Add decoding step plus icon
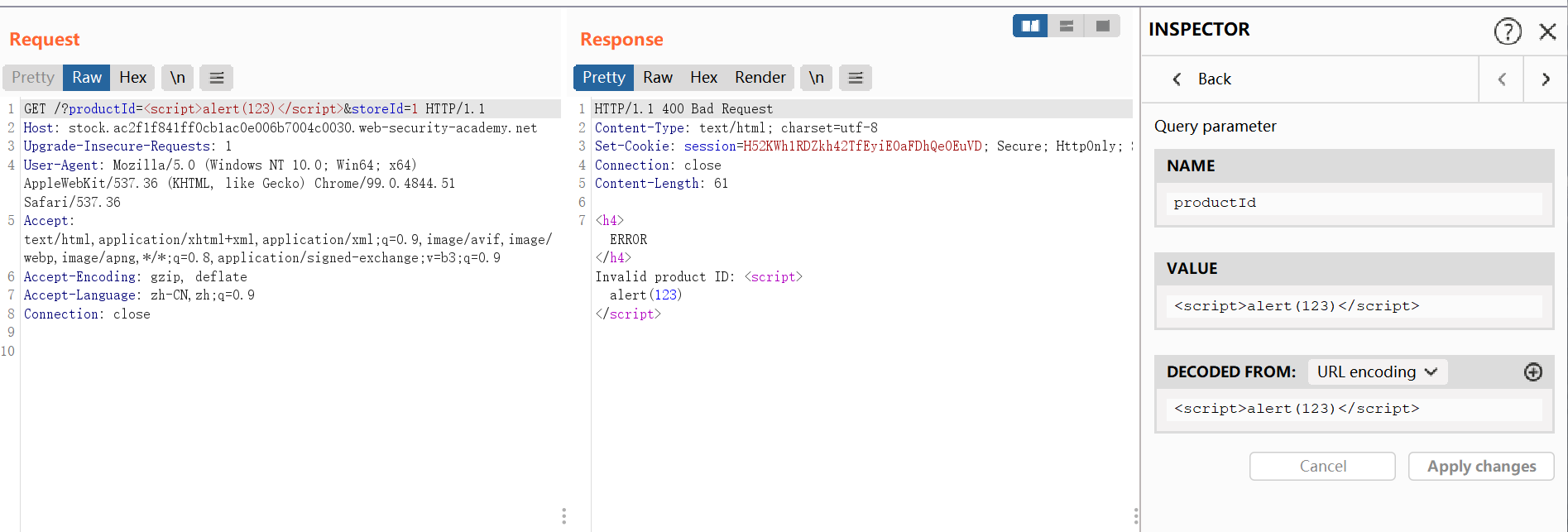1568x532 pixels. coord(1533,372)
